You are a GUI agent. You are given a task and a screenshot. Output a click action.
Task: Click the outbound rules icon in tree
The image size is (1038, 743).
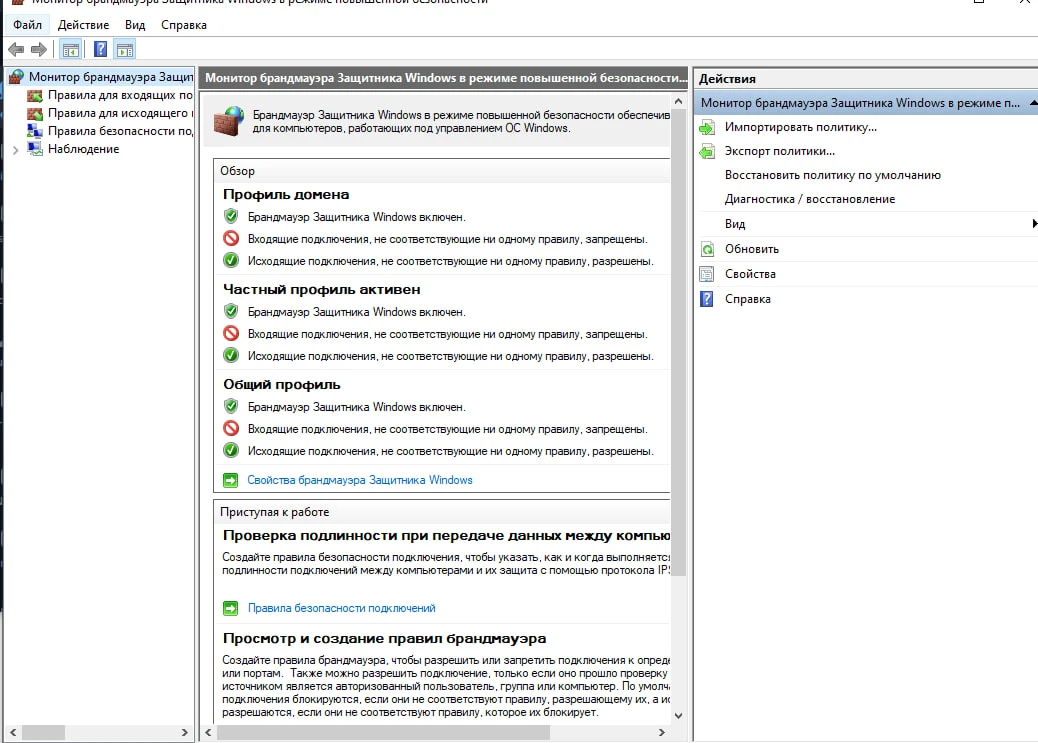point(35,113)
